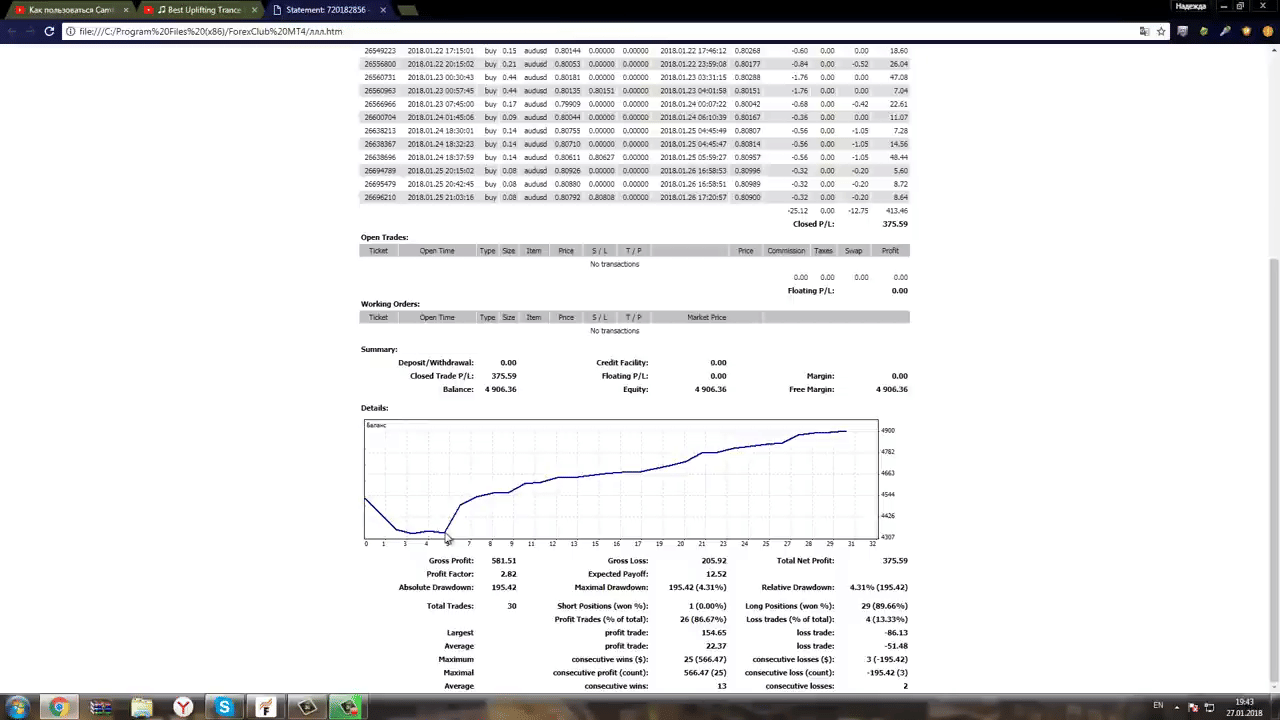Click the vertical scrollbar thumb
Image resolution: width=1280 pixels, height=720 pixels.
(x=1274, y=470)
